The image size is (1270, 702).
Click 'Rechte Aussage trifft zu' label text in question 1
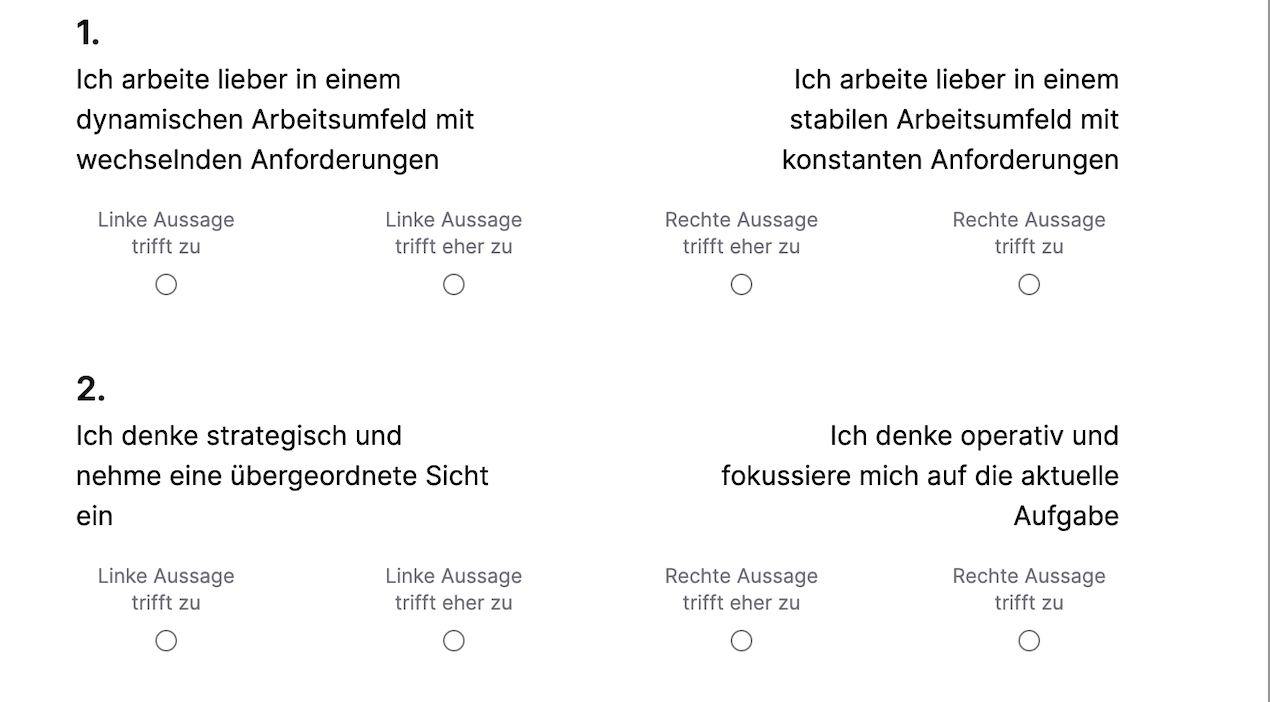(1029, 233)
